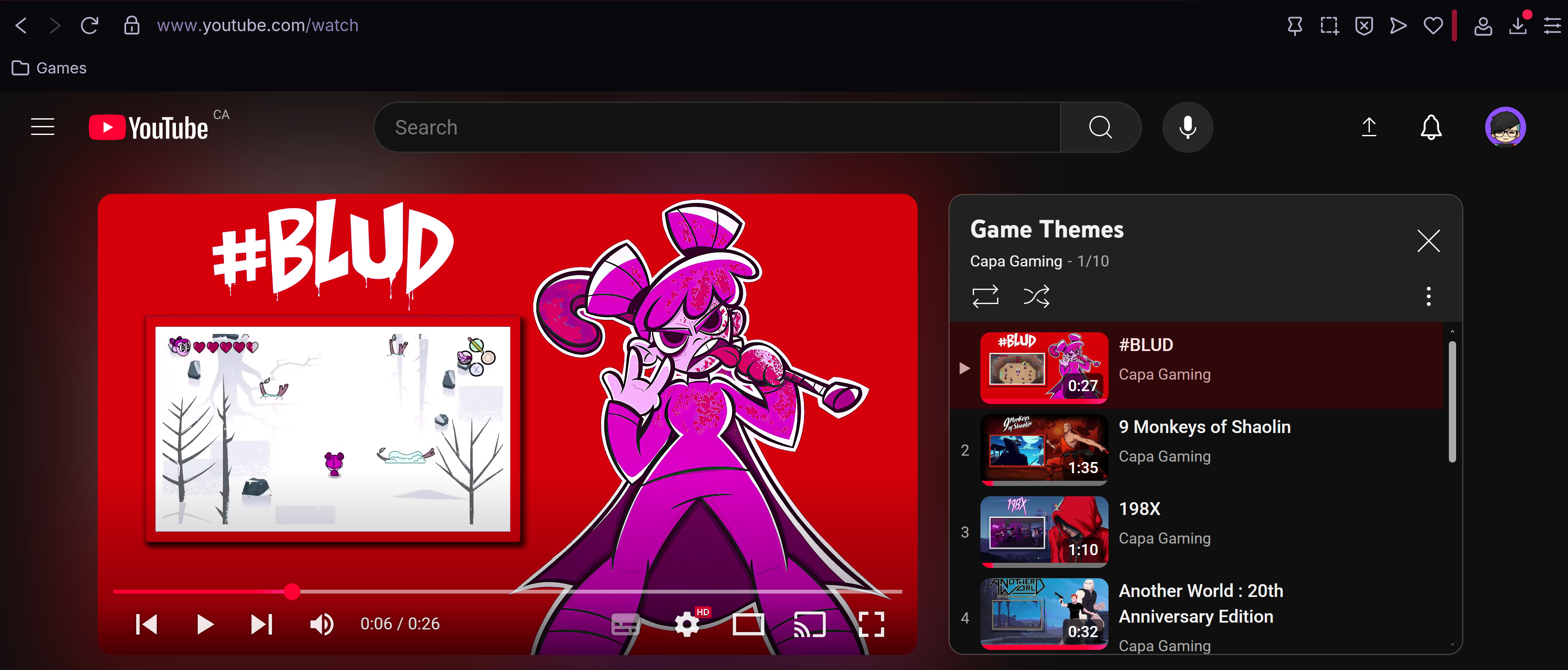The height and width of the screenshot is (670, 1568).
Task: Open the notifications bell
Action: pos(1431,127)
